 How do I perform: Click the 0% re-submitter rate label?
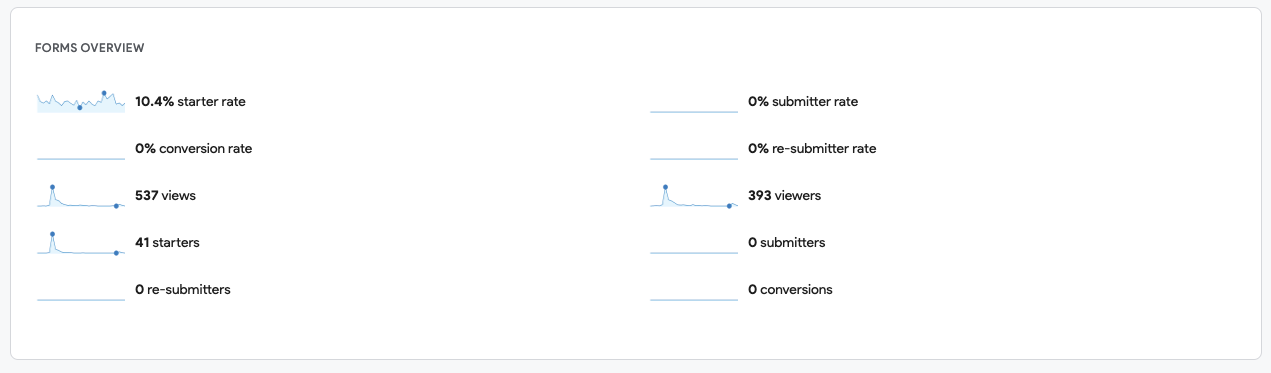[812, 148]
